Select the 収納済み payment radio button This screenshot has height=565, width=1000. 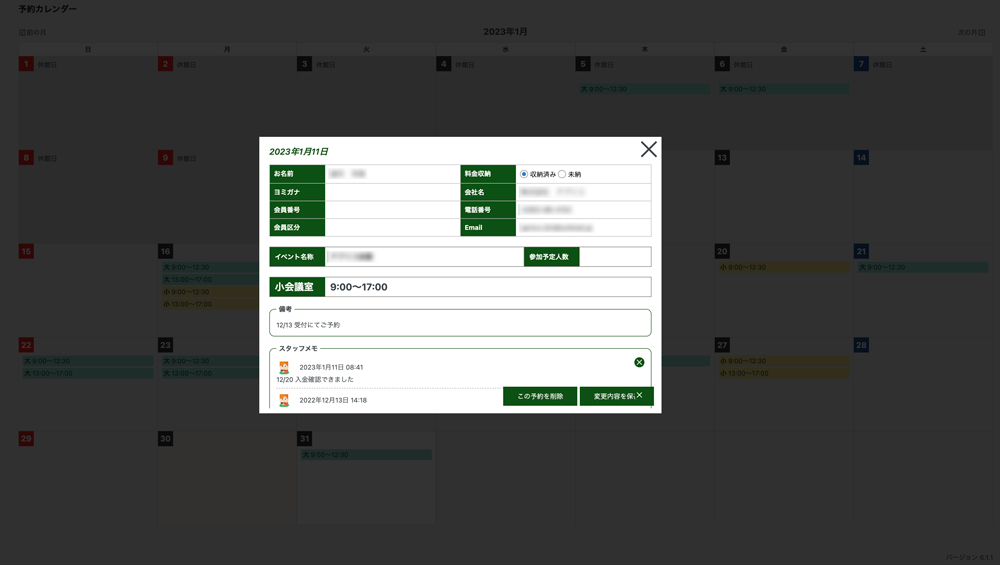tap(524, 174)
